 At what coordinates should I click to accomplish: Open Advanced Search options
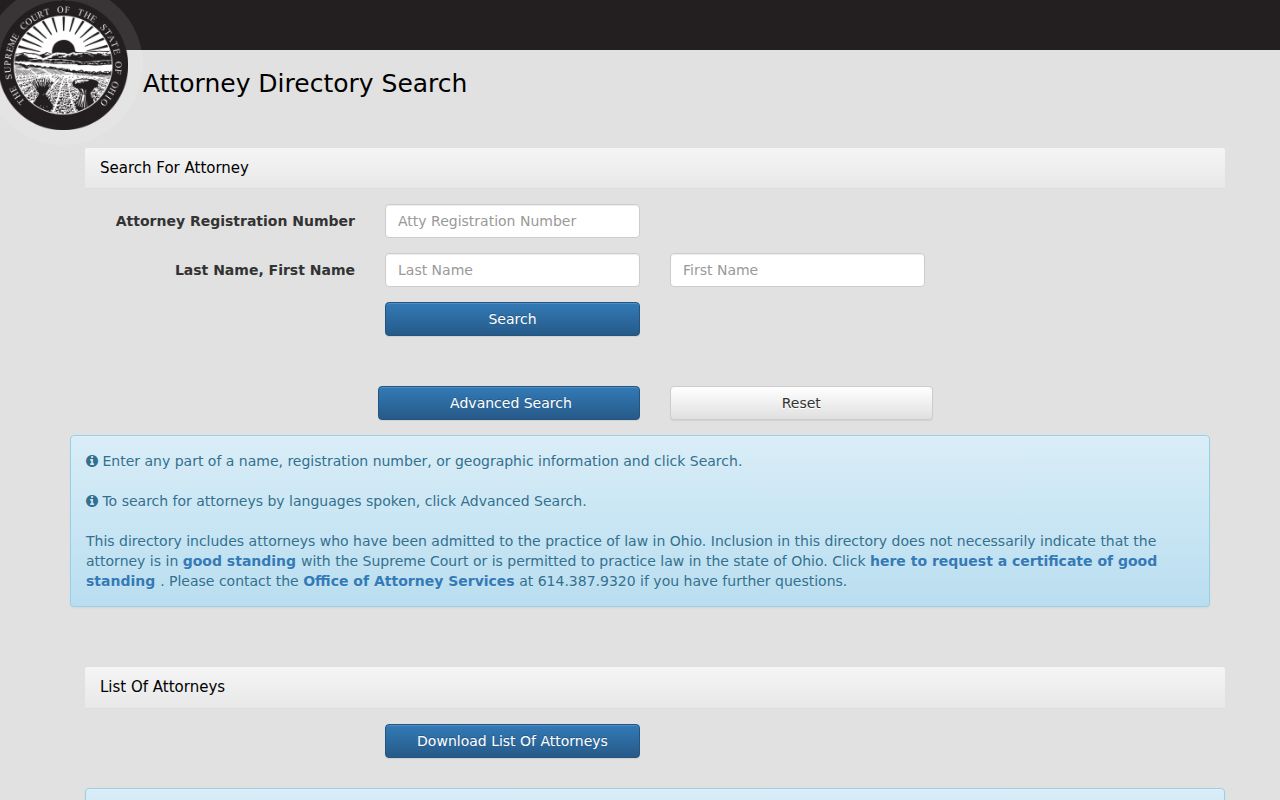(x=509, y=403)
